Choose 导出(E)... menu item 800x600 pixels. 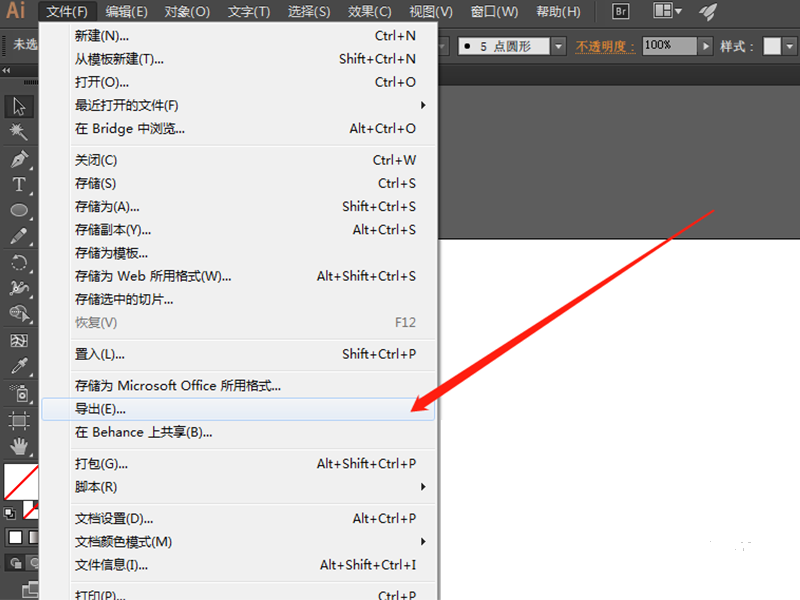point(238,409)
